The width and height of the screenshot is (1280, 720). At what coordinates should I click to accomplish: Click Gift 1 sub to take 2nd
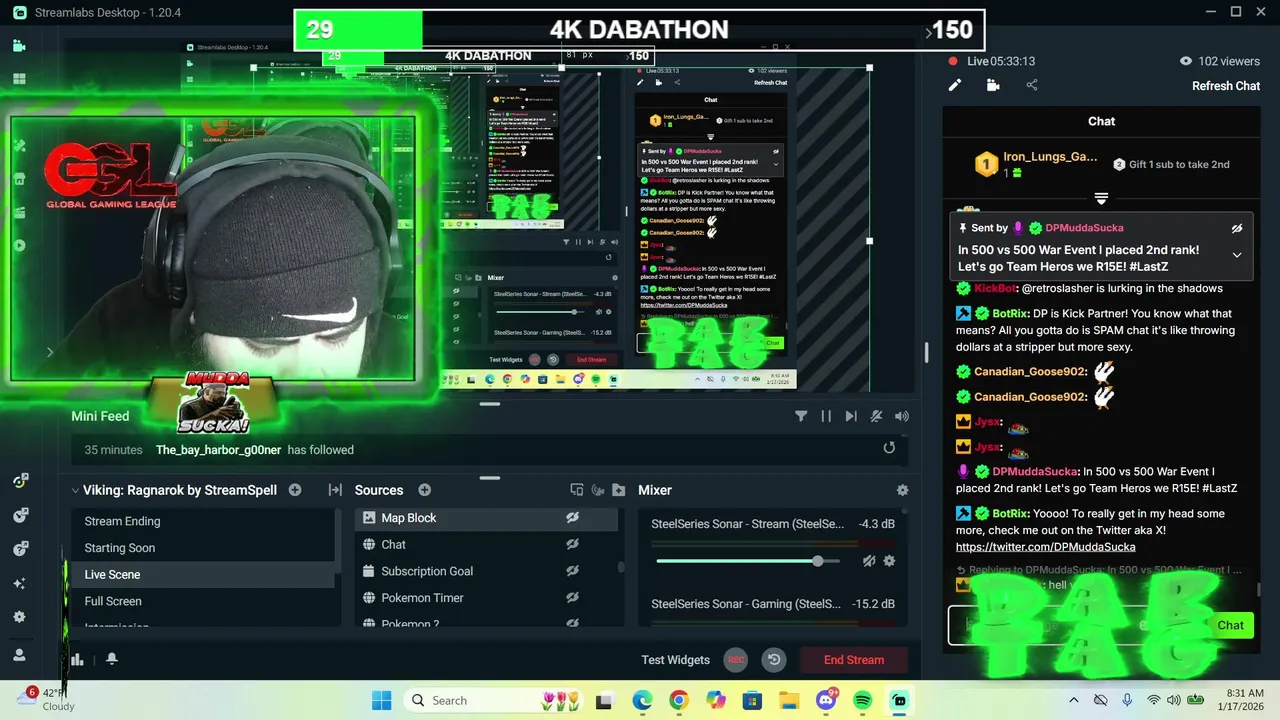1171,164
